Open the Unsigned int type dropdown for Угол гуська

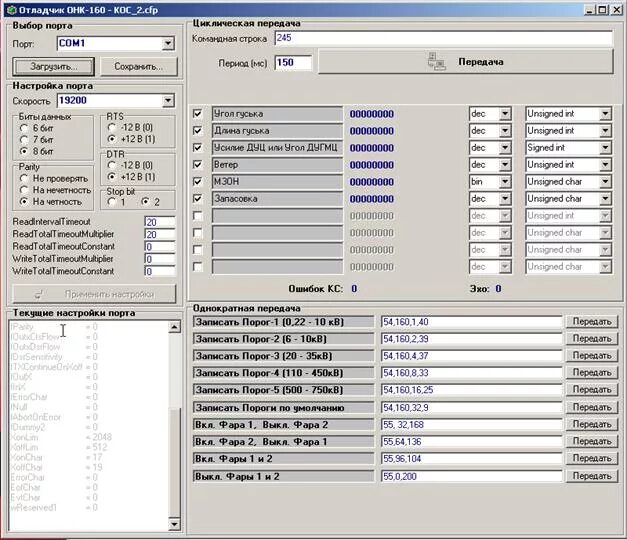click(605, 114)
